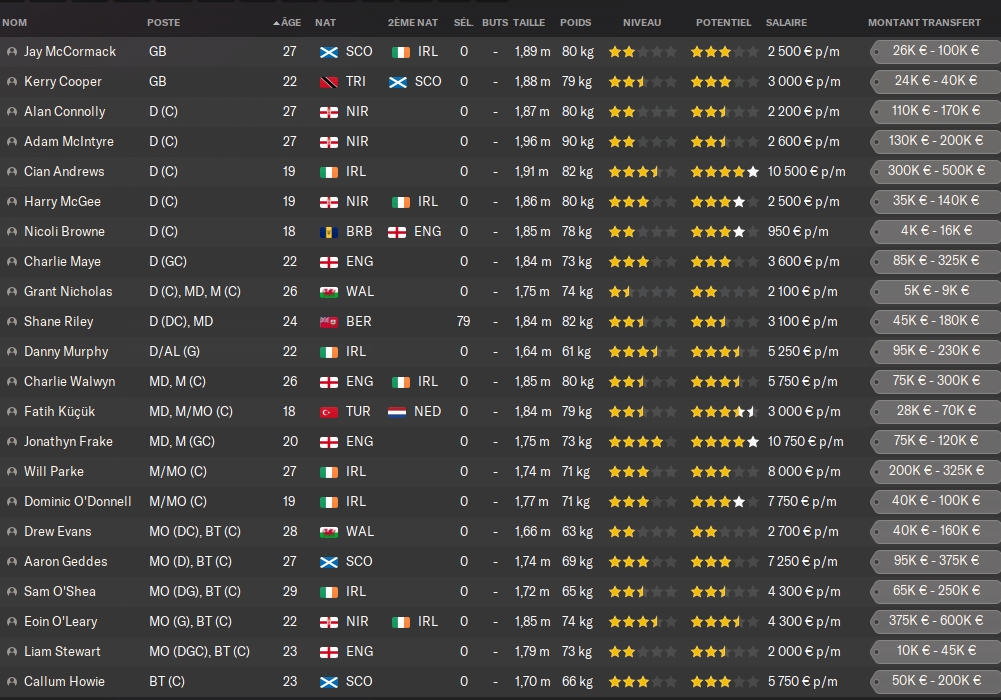1001x700 pixels.
Task: Click the person icon beside Jay McCormack
Action: [11, 52]
